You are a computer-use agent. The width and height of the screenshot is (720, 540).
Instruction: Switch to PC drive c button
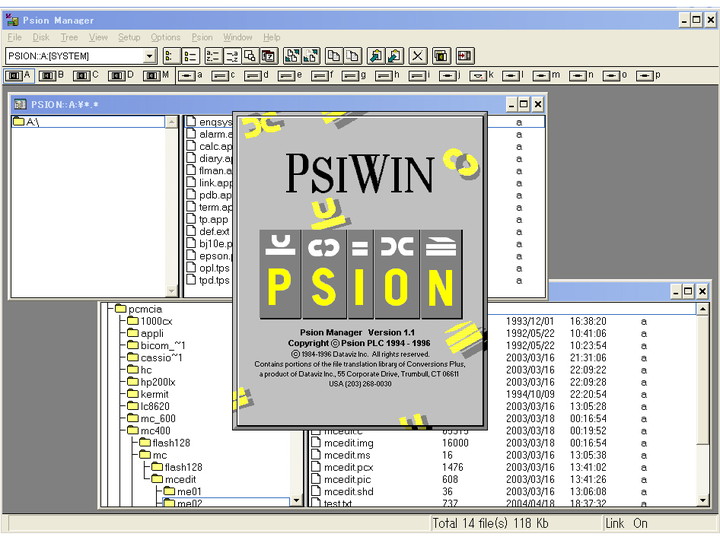(x=224, y=75)
